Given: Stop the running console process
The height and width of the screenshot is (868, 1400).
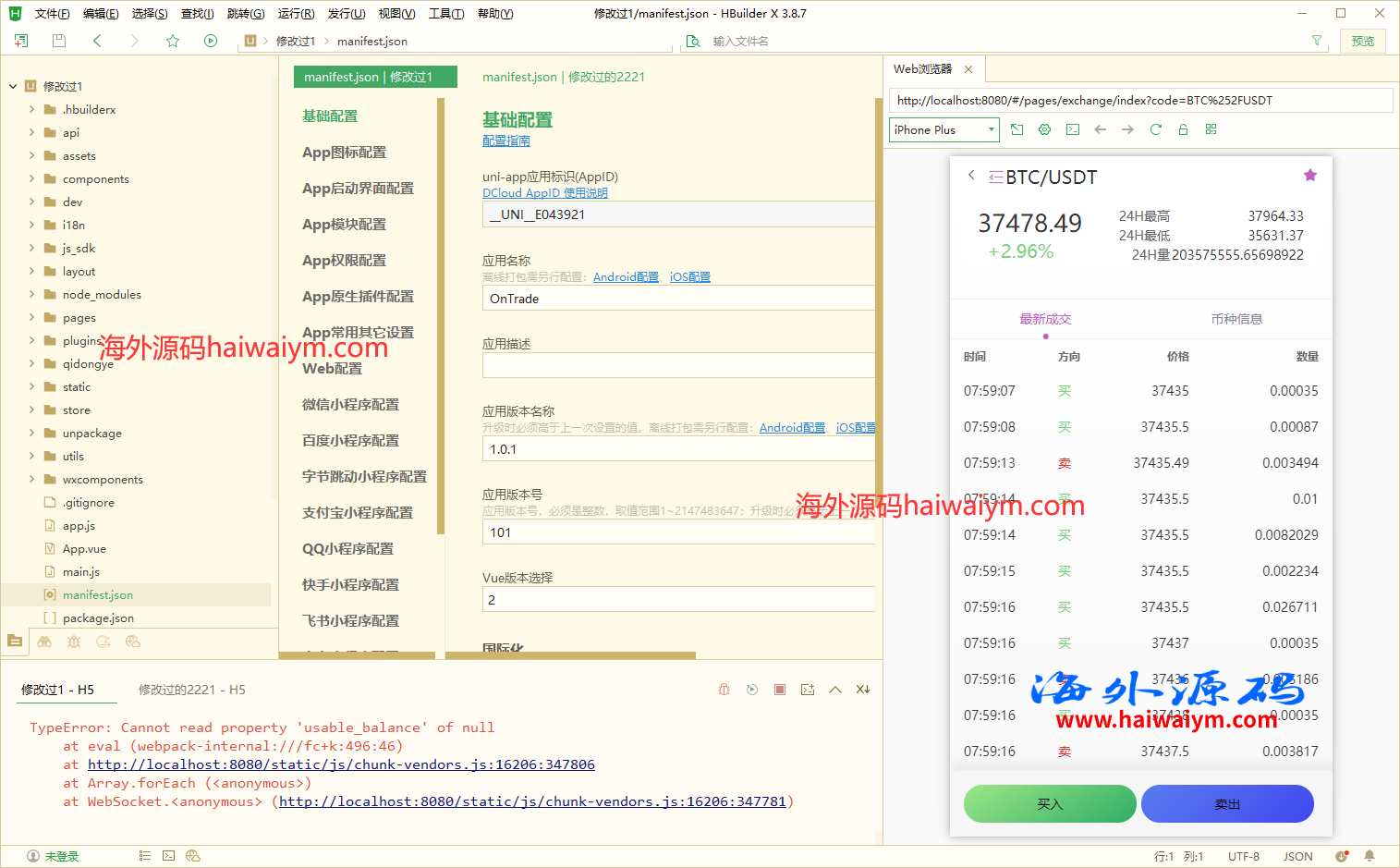Looking at the screenshot, I should pyautogui.click(x=780, y=690).
